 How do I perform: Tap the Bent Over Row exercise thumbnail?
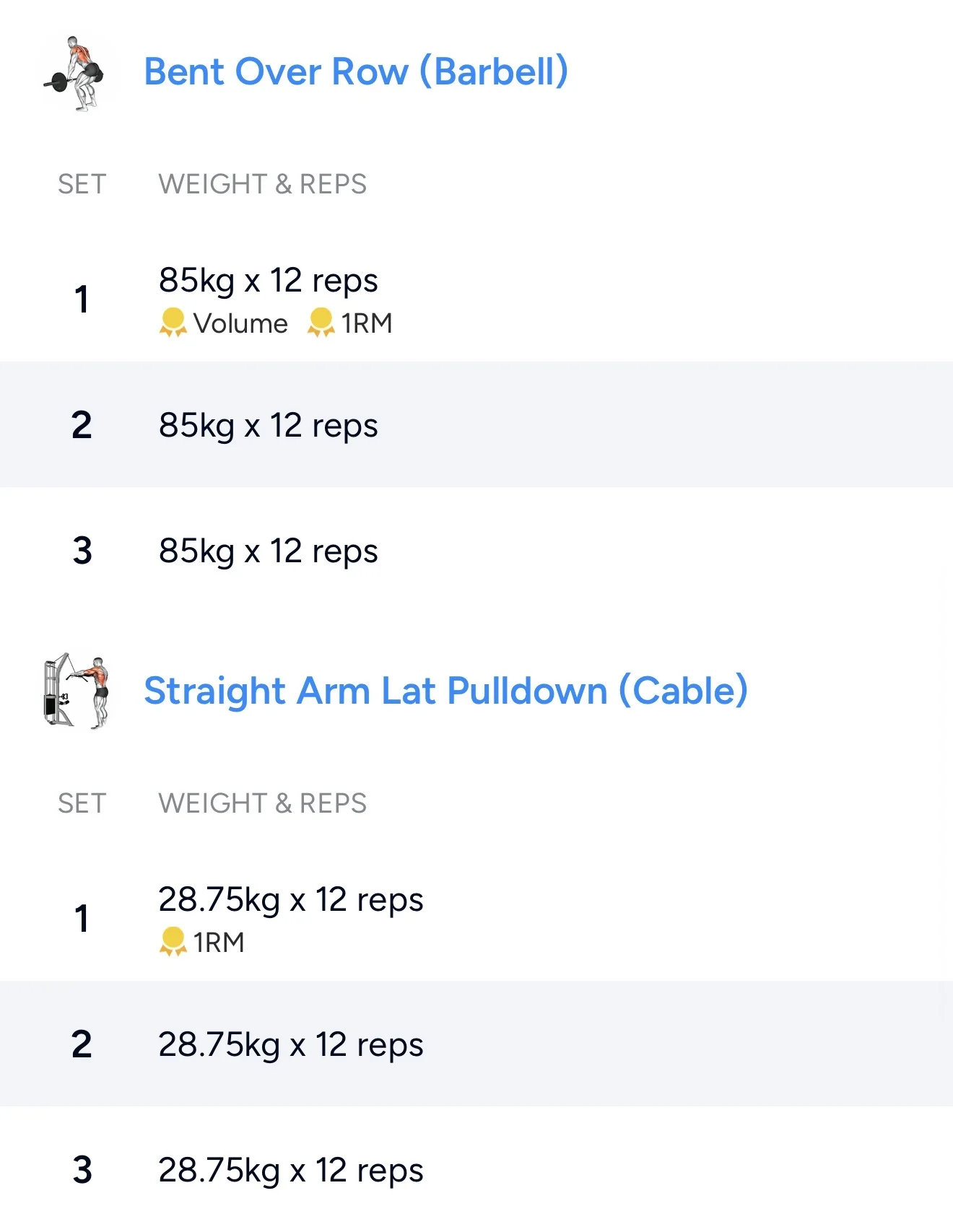[x=77, y=74]
